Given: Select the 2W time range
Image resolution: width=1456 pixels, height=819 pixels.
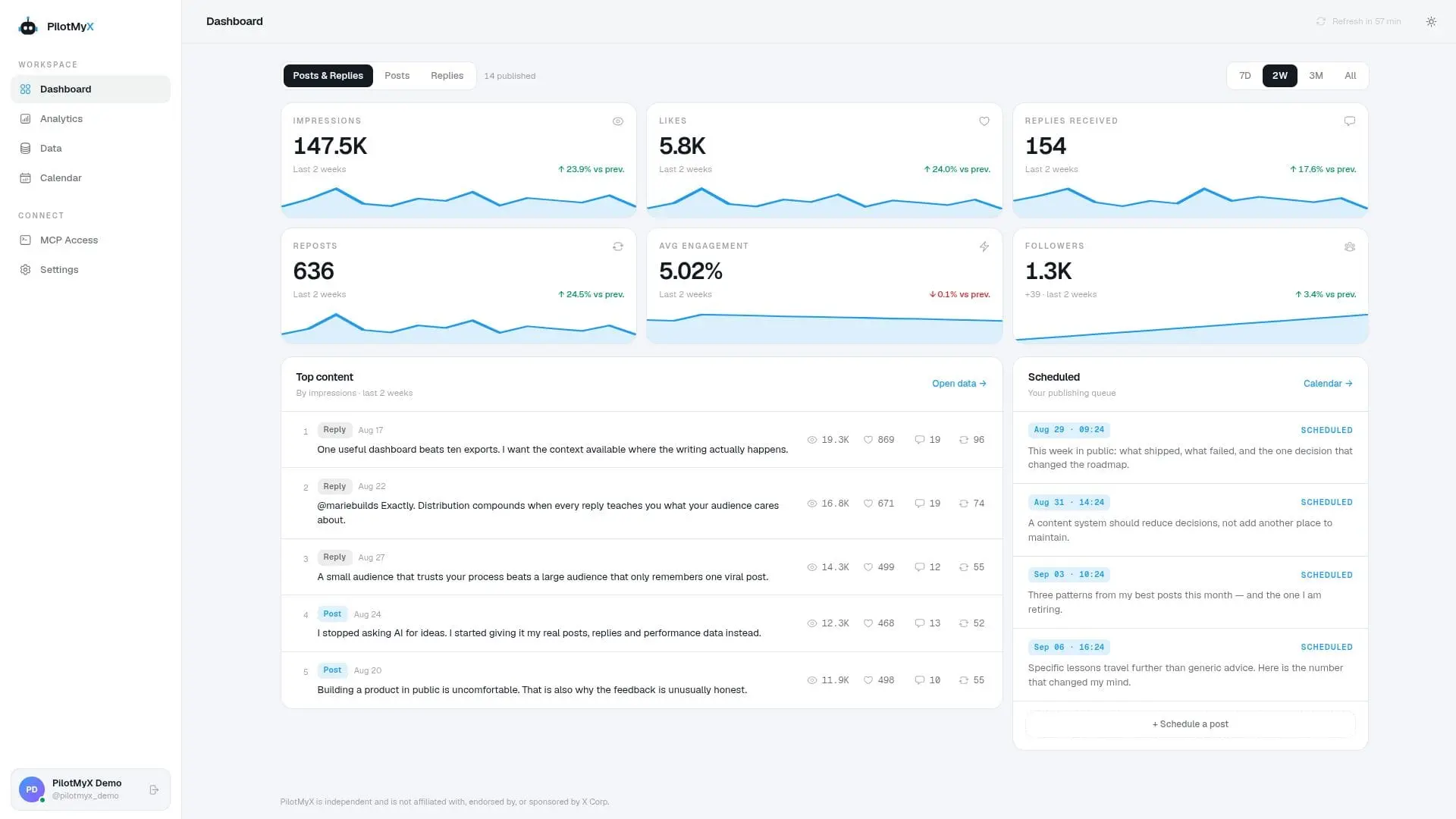Looking at the screenshot, I should 1279,76.
